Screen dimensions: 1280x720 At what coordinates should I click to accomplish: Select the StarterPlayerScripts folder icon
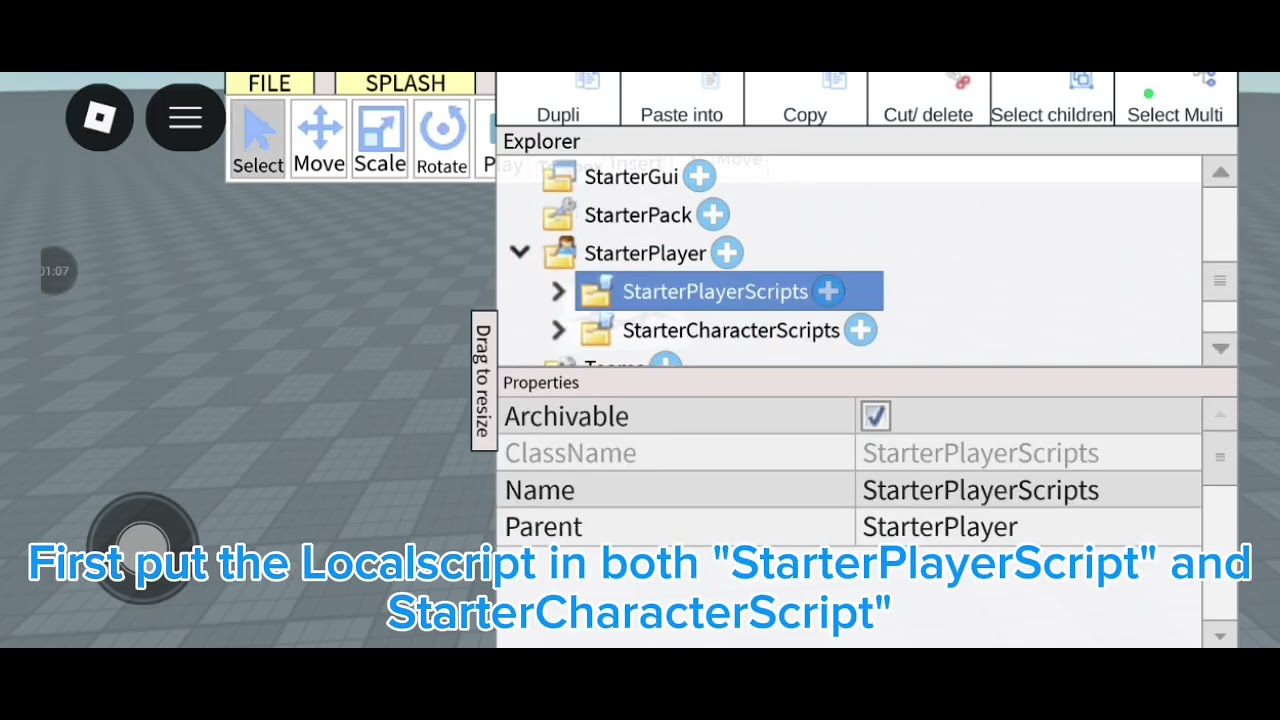coord(596,291)
